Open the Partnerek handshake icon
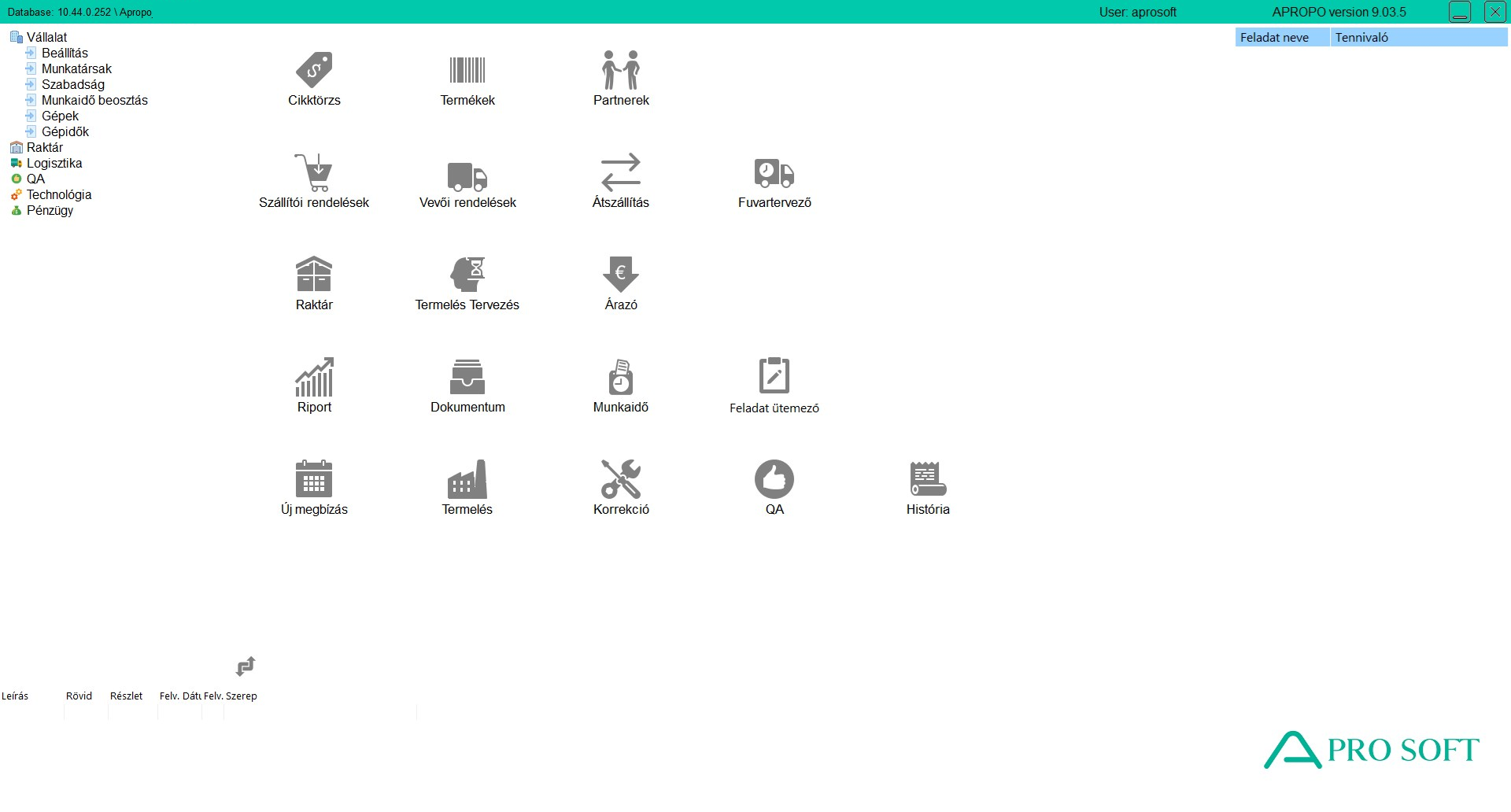 [x=621, y=70]
